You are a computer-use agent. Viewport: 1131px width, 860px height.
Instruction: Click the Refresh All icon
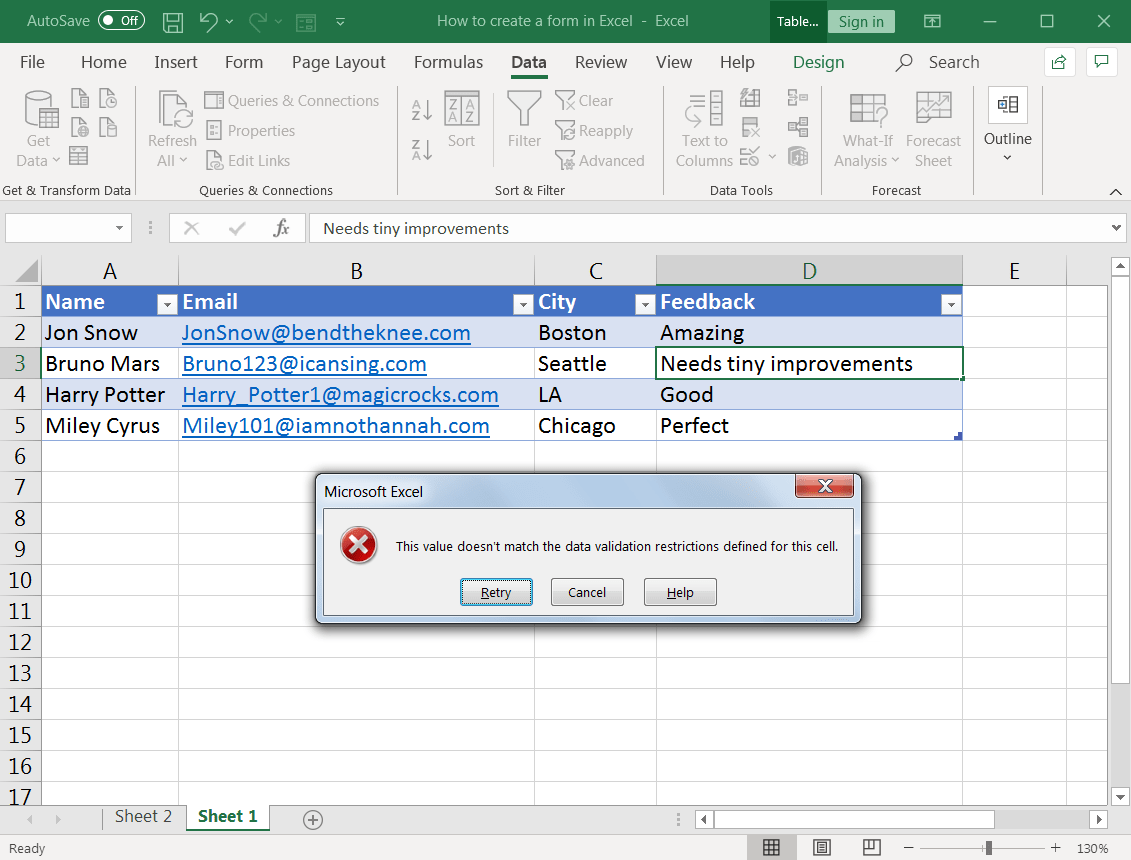172,130
